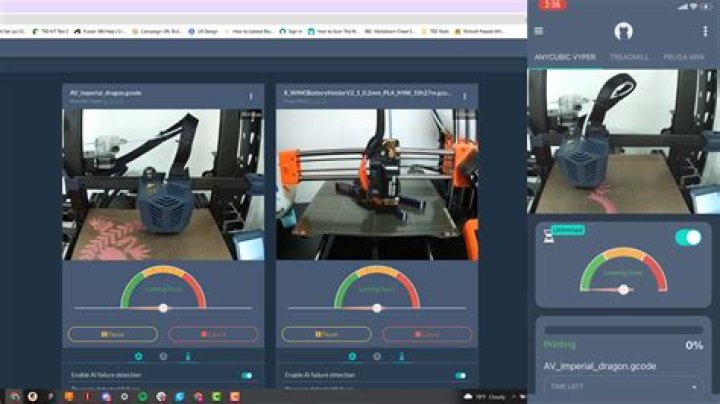Viewport: 720px width, 404px height.
Task: Toggle AI failure detection on right printer
Action: pyautogui.click(x=460, y=376)
